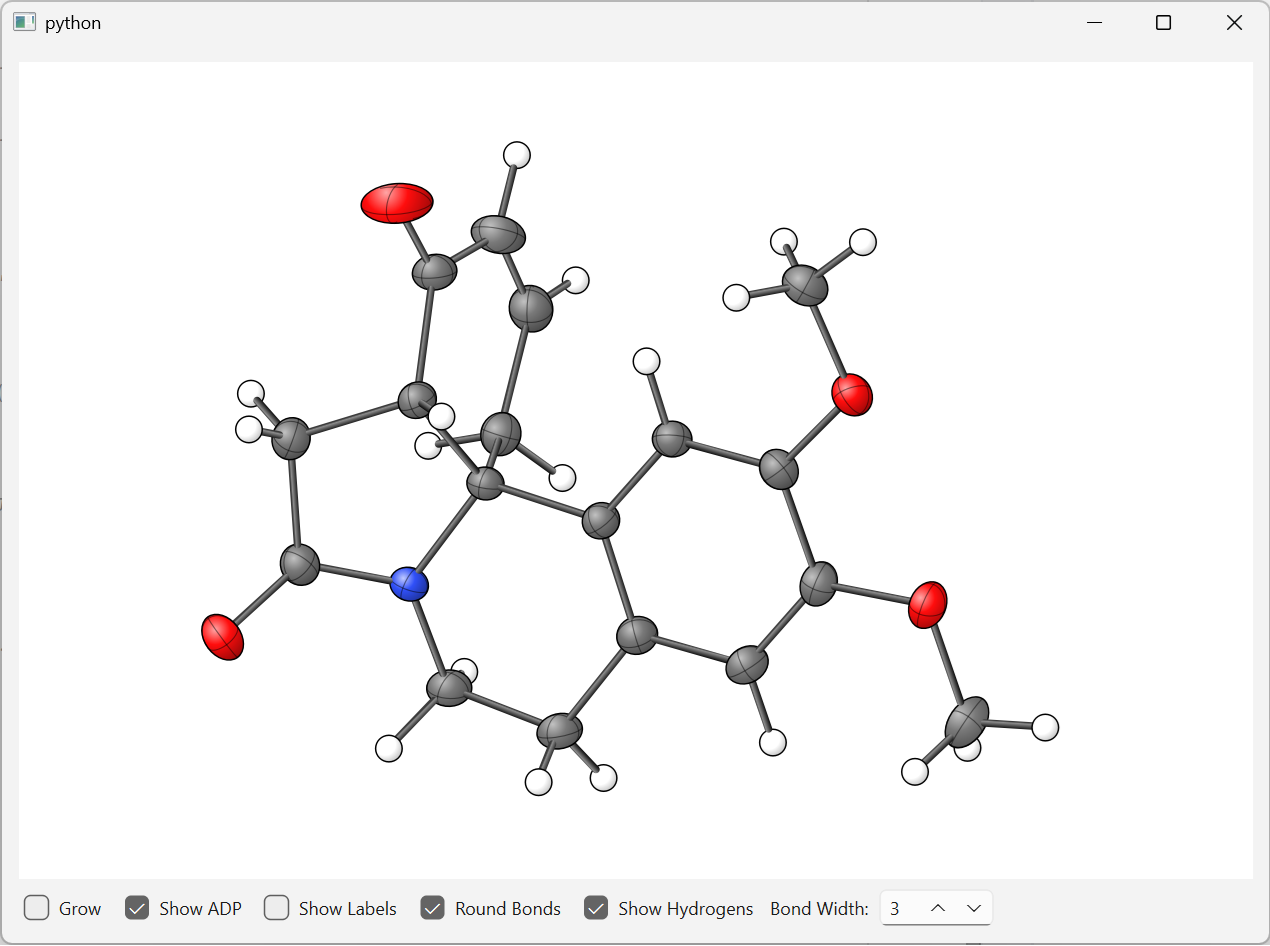1270x946 pixels.
Task: Decrease Bond Width with the down arrow
Action: 974,908
